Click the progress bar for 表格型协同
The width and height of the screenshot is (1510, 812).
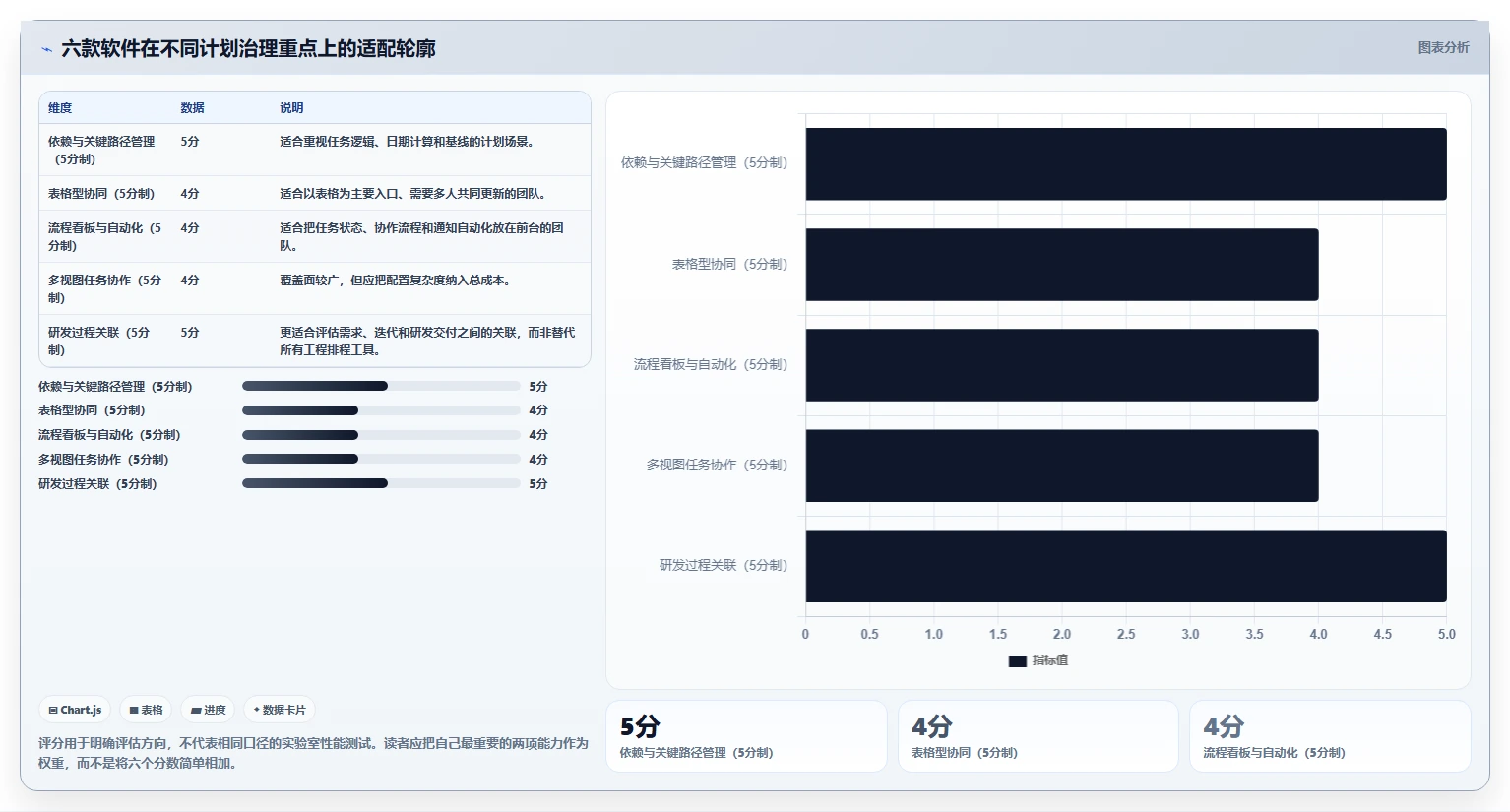[x=381, y=409]
